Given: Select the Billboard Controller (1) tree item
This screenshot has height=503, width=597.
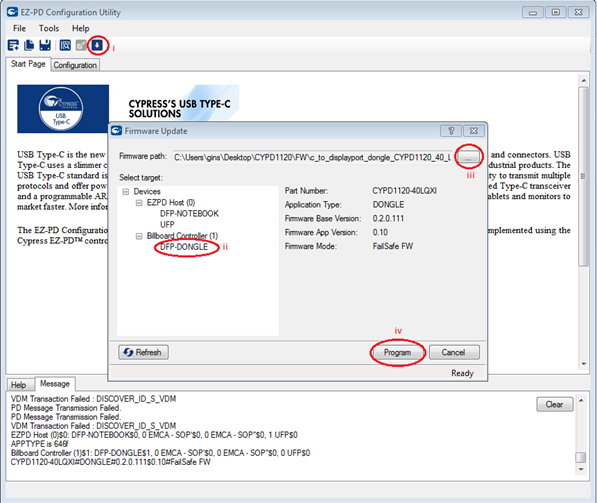Looking at the screenshot, I should coord(182,236).
